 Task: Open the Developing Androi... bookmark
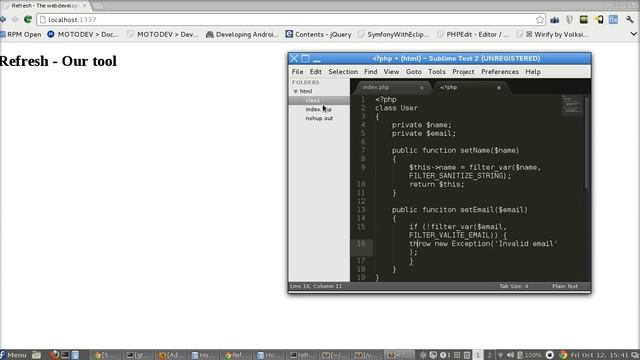coord(242,35)
